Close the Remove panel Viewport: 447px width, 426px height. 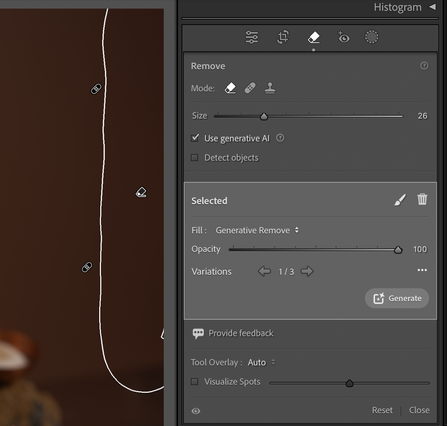click(419, 410)
